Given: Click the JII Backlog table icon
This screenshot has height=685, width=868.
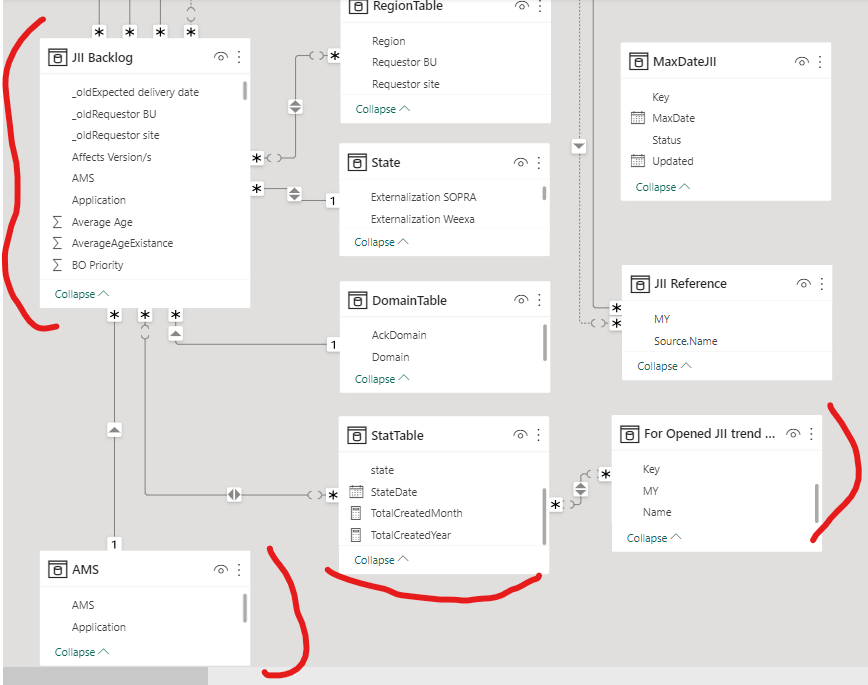Looking at the screenshot, I should [58, 57].
